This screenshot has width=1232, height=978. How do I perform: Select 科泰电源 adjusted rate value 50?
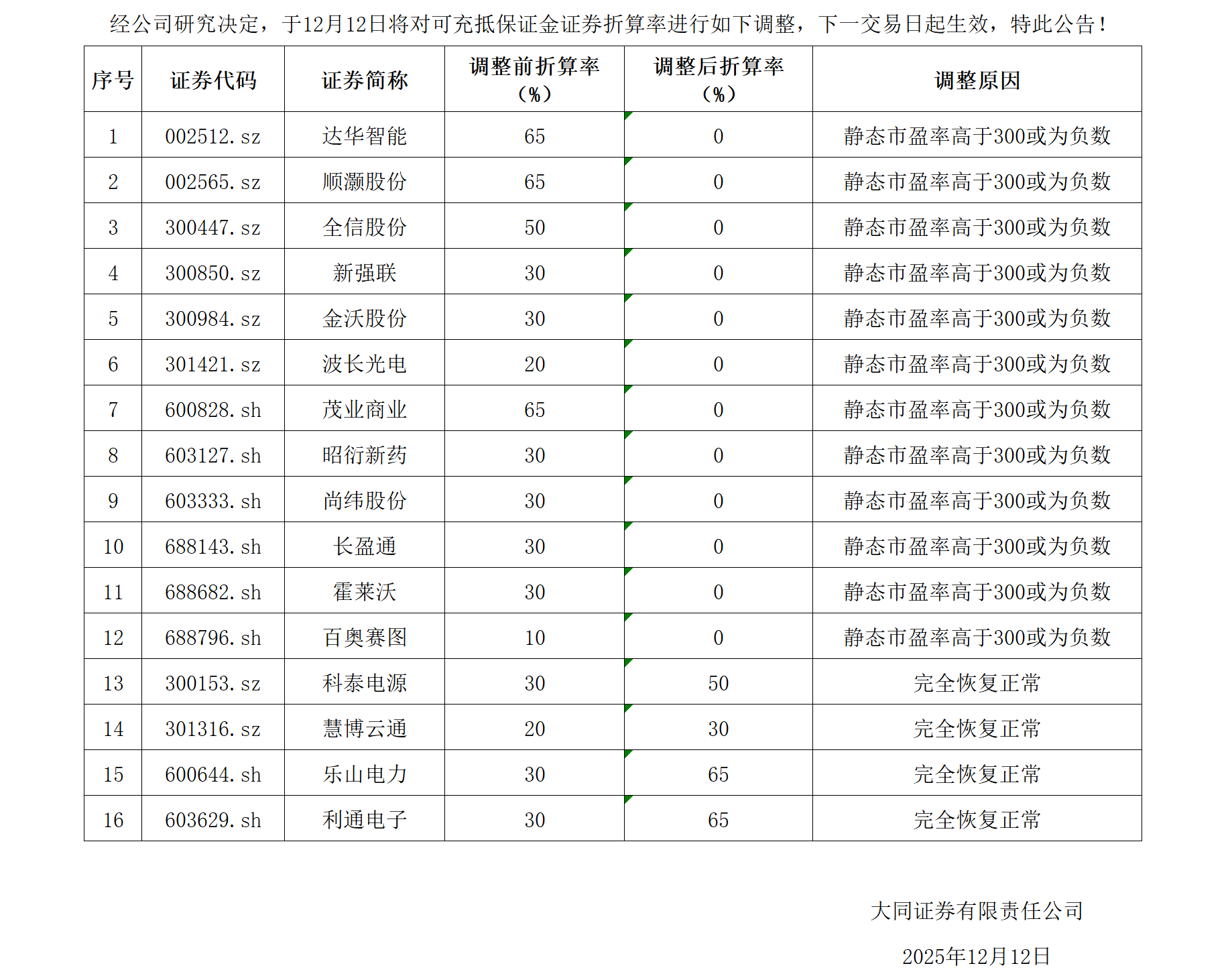click(718, 683)
